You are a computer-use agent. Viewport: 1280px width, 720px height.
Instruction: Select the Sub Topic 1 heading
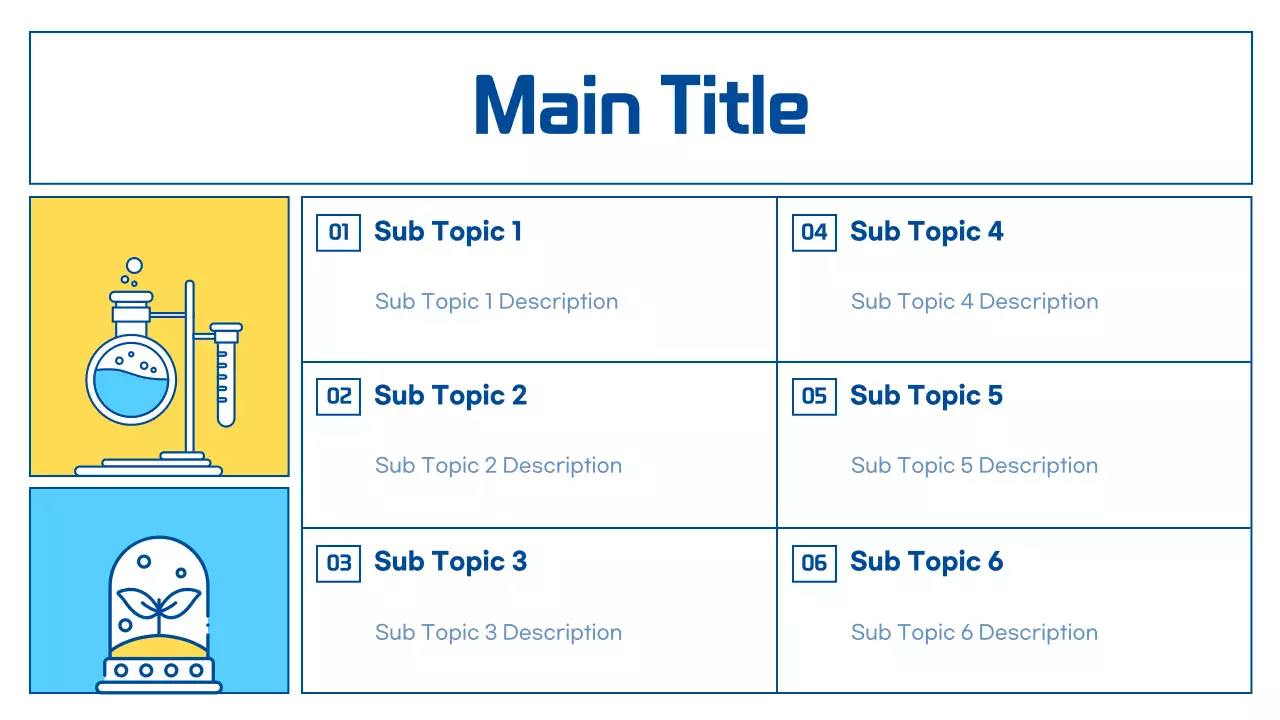pos(448,232)
